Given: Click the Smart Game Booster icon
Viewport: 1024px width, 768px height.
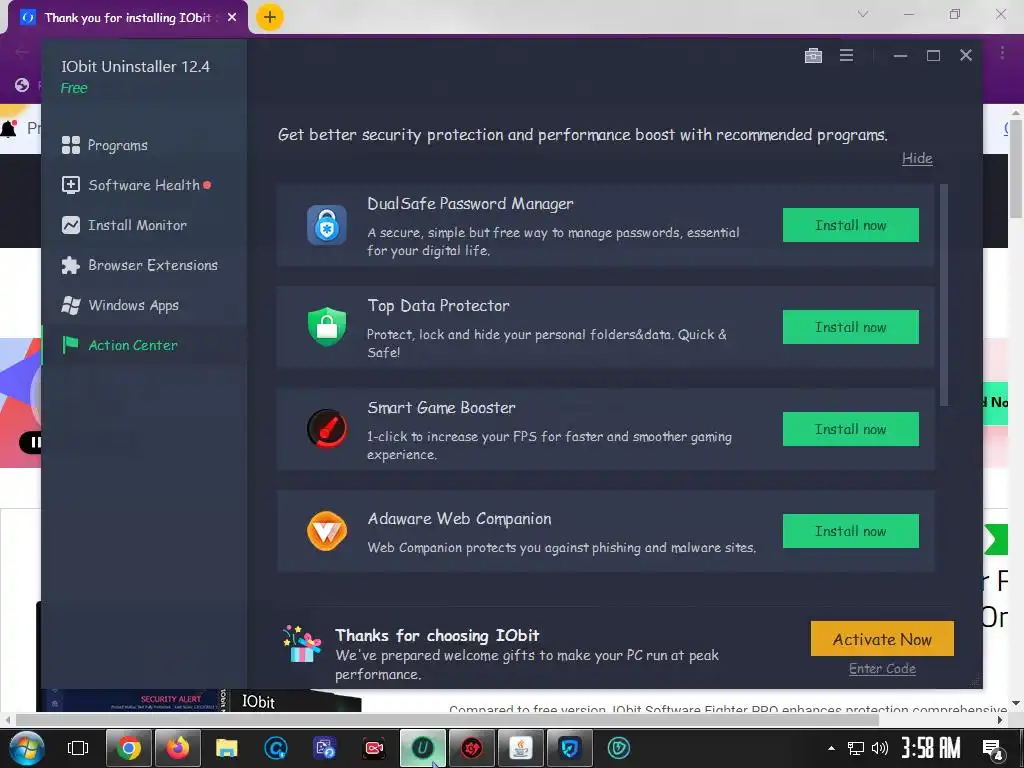Looking at the screenshot, I should pos(327,428).
